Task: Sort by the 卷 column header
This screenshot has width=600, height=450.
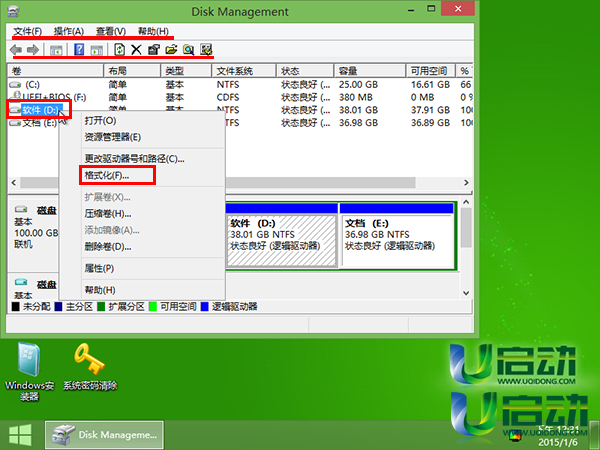Action: 56,71
